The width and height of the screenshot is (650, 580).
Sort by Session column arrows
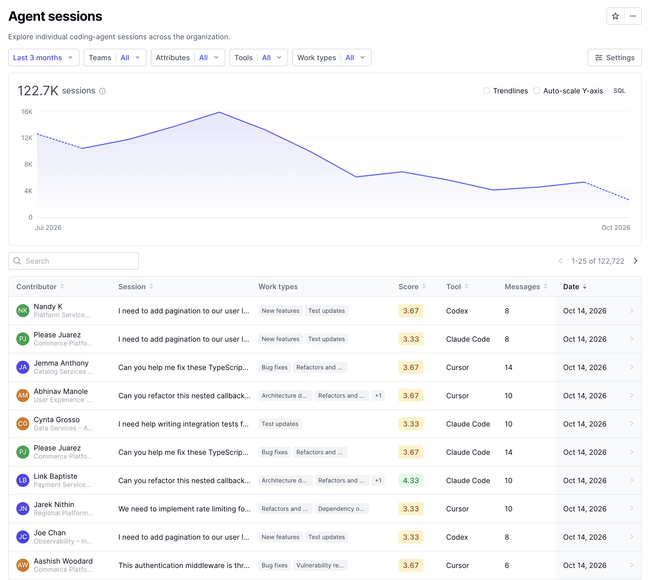[151, 286]
